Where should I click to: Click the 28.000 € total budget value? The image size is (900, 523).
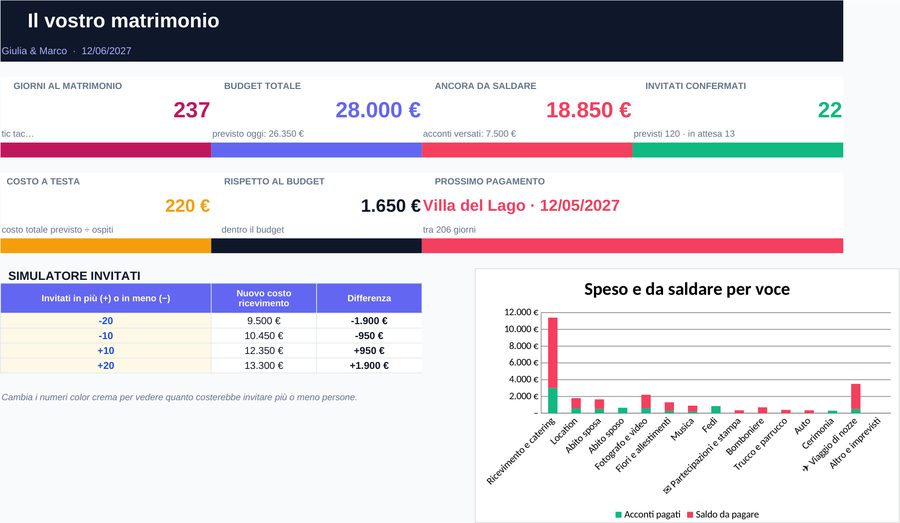pos(378,110)
